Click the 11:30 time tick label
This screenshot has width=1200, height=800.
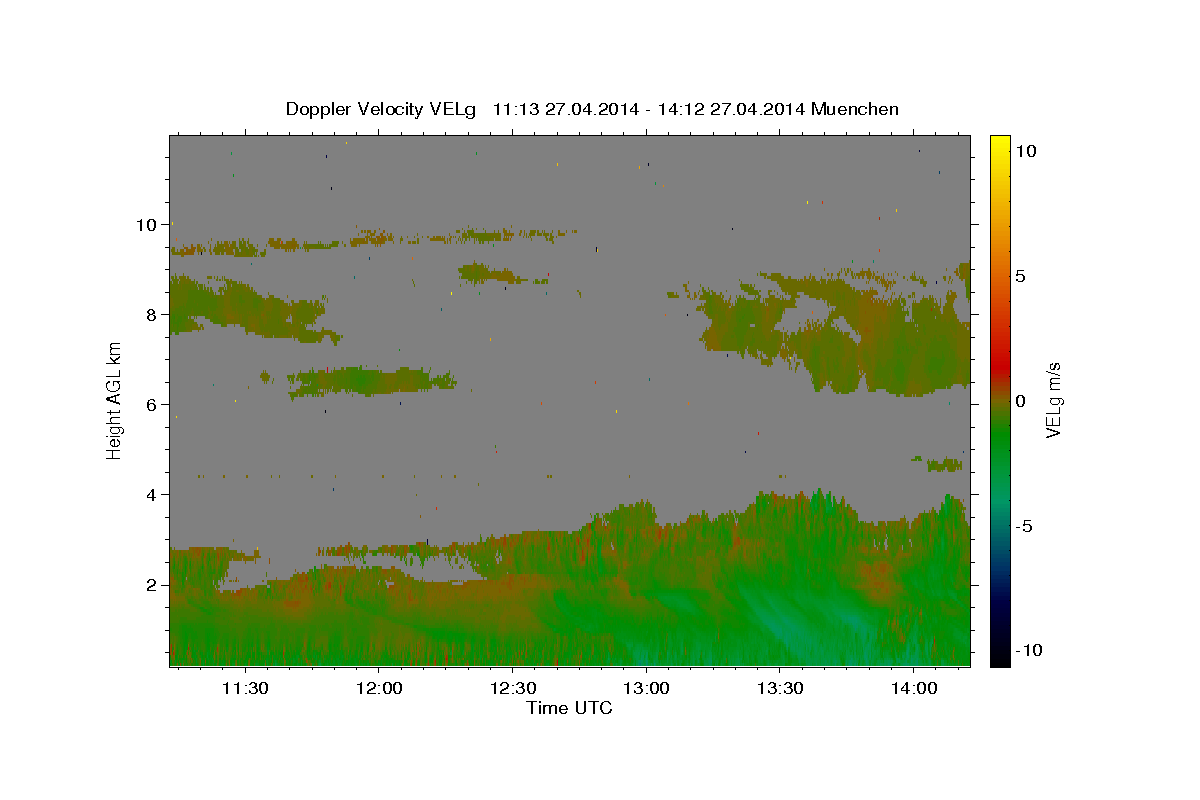245,688
